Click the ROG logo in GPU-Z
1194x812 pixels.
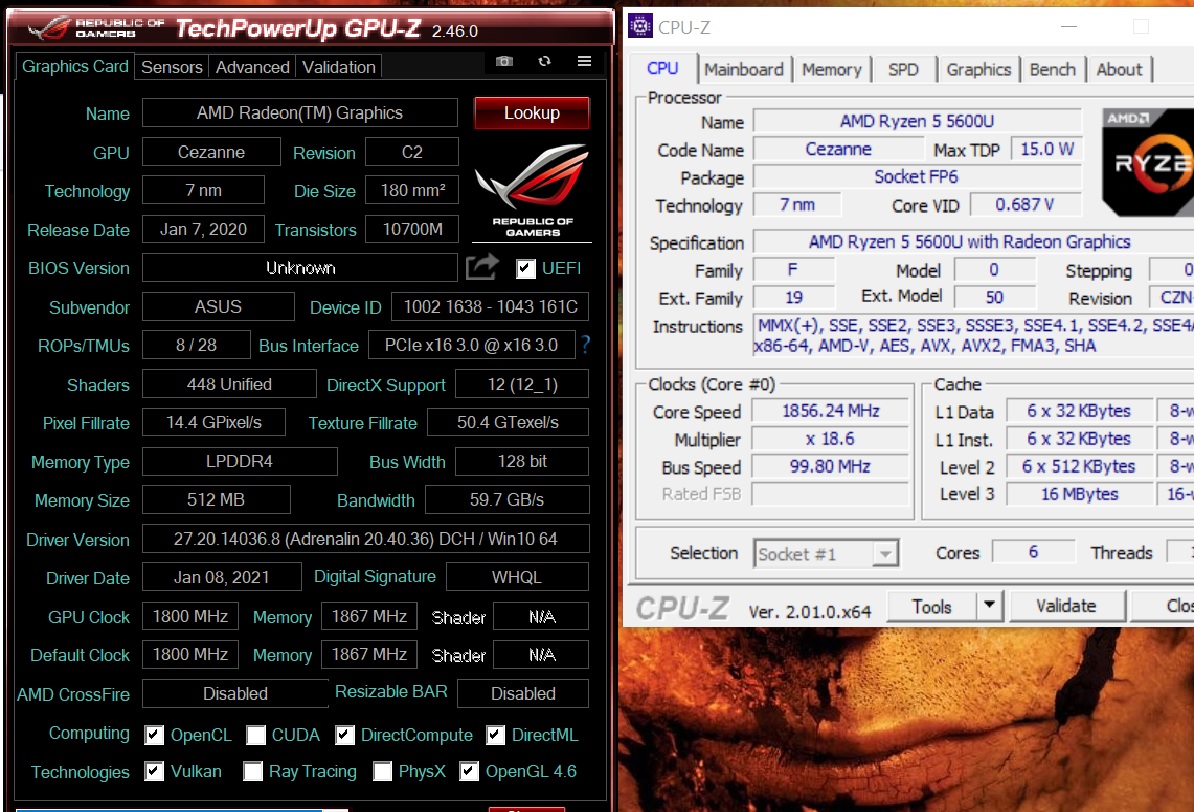[532, 191]
